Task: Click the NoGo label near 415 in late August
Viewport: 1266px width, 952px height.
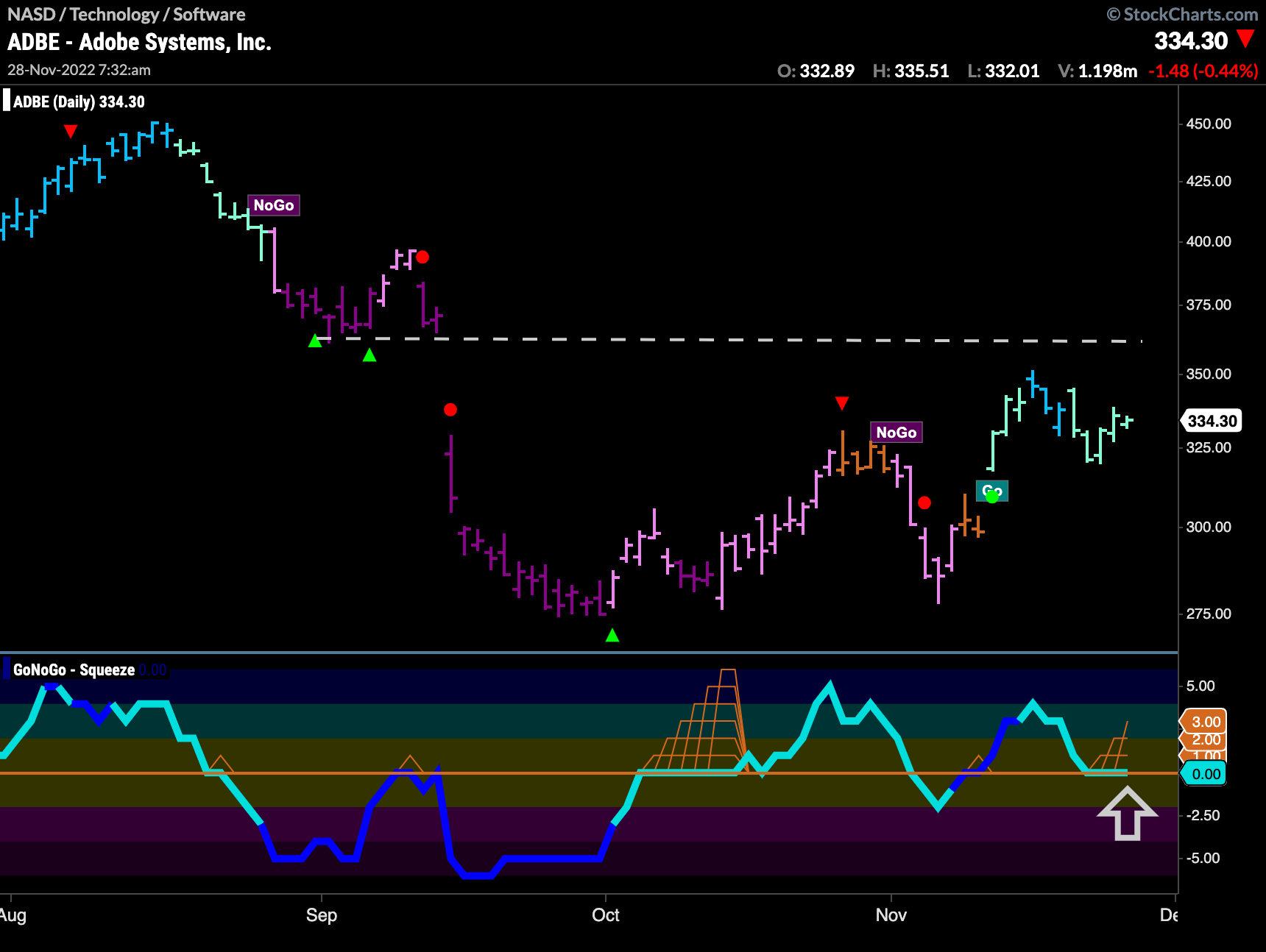Action: tap(274, 205)
